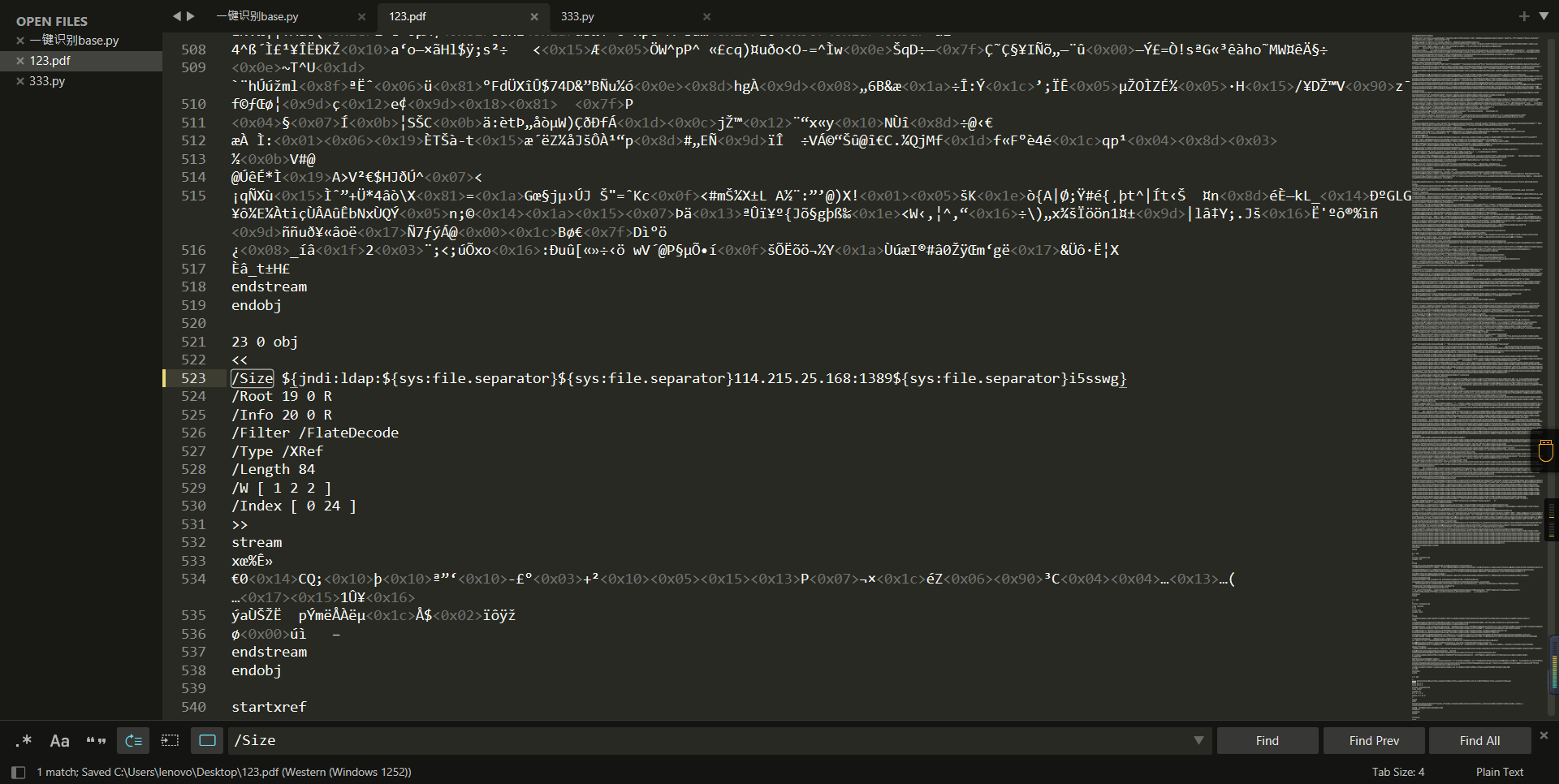The width and height of the screenshot is (1559, 784).
Task: Click the '23 0 obj' line
Action: coord(265,342)
